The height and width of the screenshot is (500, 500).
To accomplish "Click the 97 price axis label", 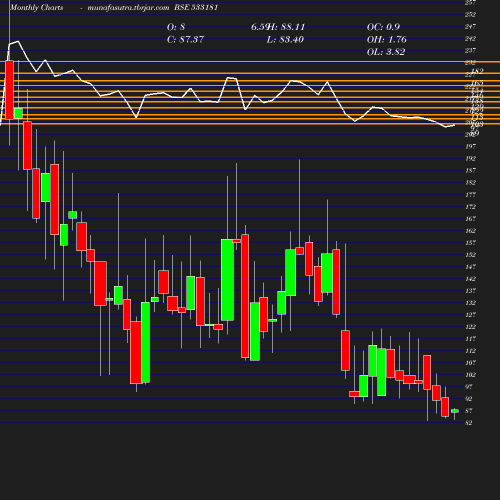I will coord(469,387).
